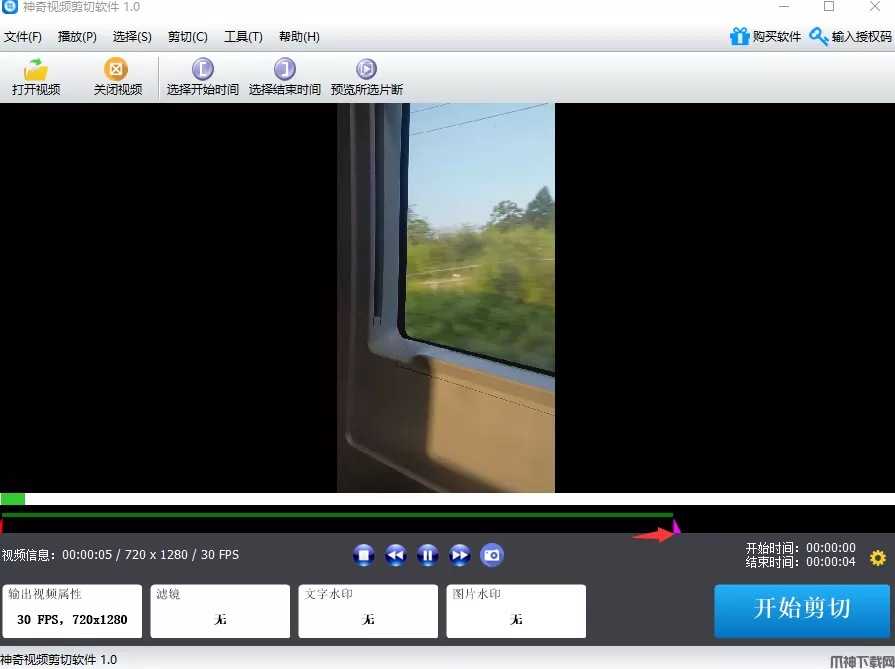Open the Help (帮助) menu

[299, 37]
